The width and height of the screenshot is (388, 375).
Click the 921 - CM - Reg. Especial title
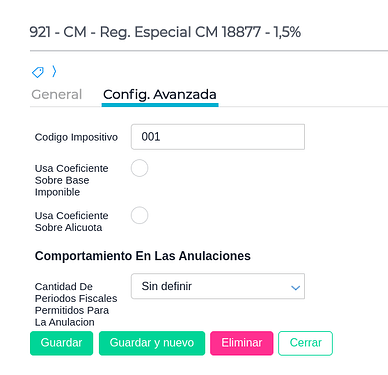(x=165, y=32)
